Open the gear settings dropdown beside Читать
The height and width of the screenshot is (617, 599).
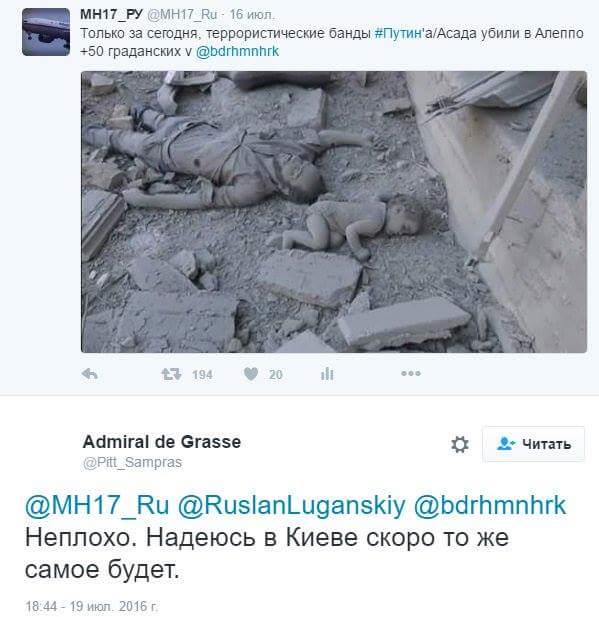point(460,444)
